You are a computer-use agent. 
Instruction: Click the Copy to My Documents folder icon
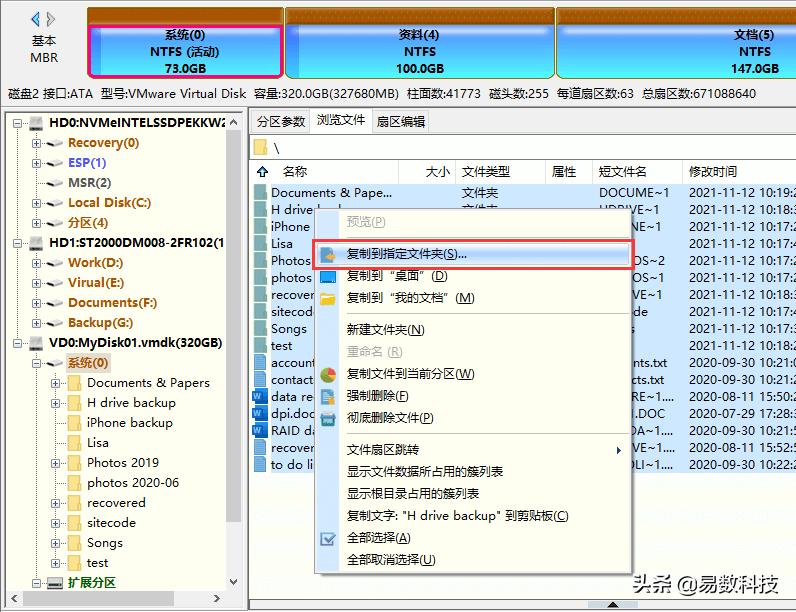tap(328, 298)
